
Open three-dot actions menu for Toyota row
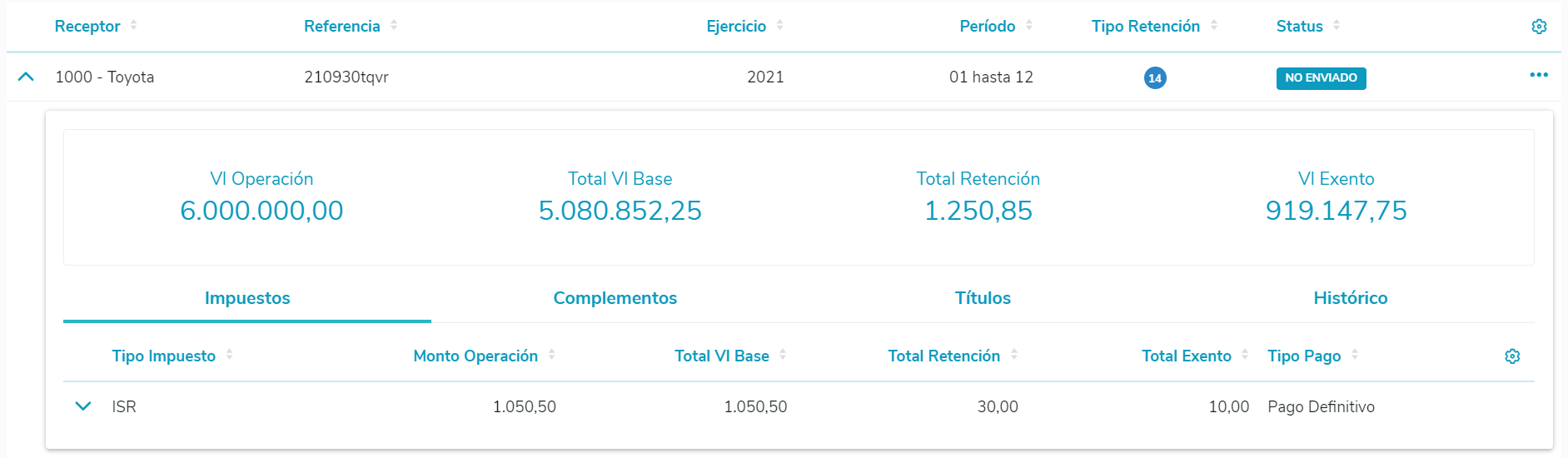coord(1538,76)
